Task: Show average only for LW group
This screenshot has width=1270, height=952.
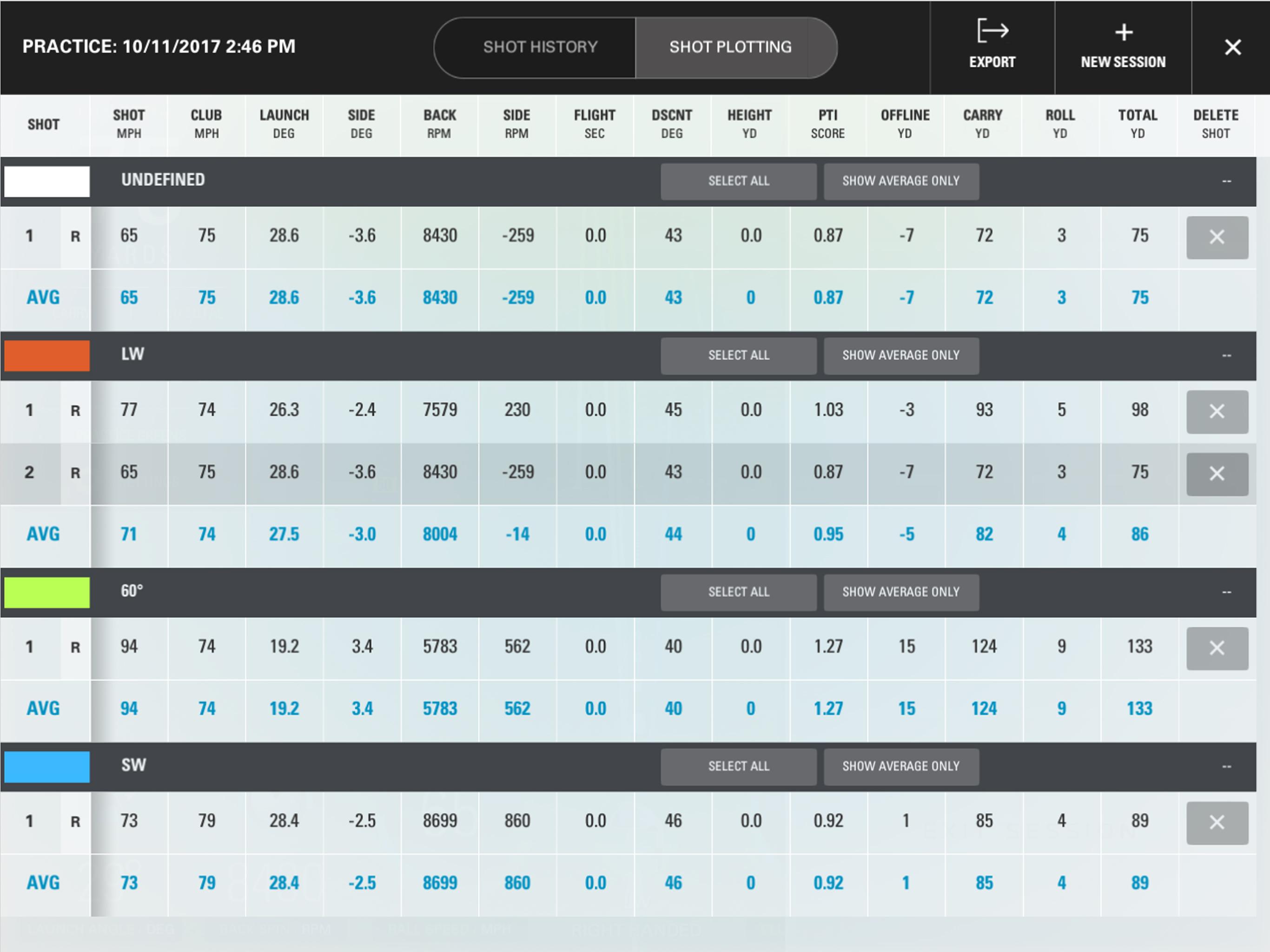Action: [900, 356]
